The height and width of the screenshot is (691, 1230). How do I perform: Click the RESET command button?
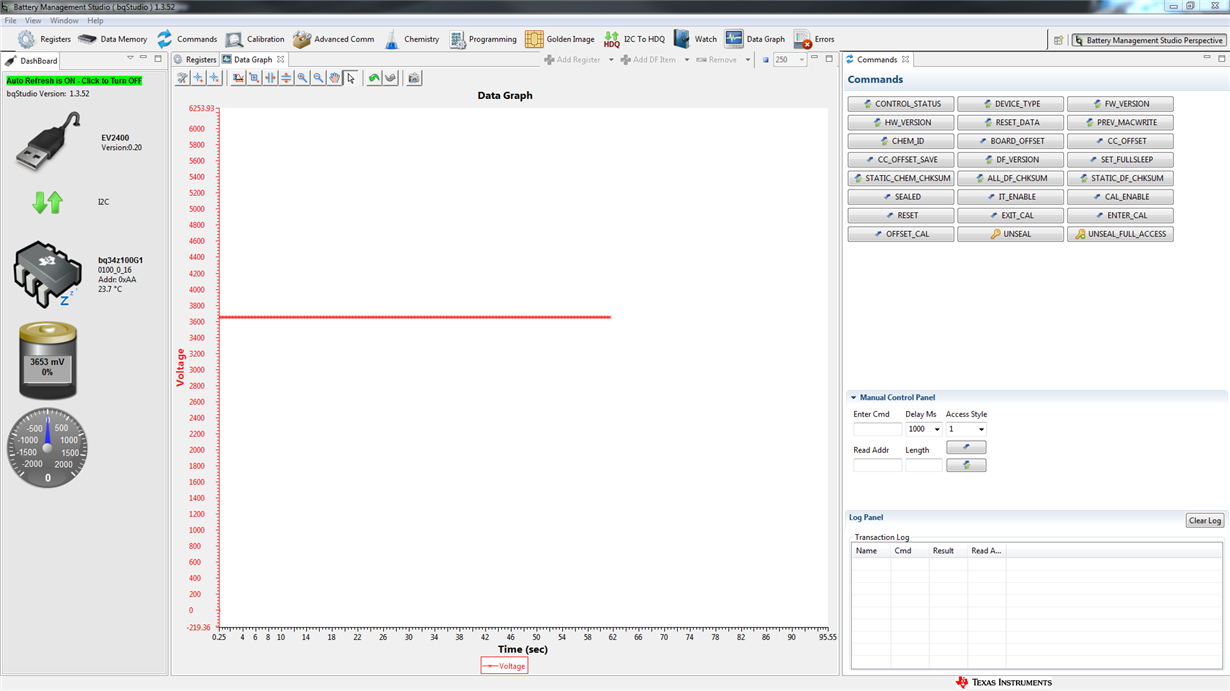[x=901, y=215]
